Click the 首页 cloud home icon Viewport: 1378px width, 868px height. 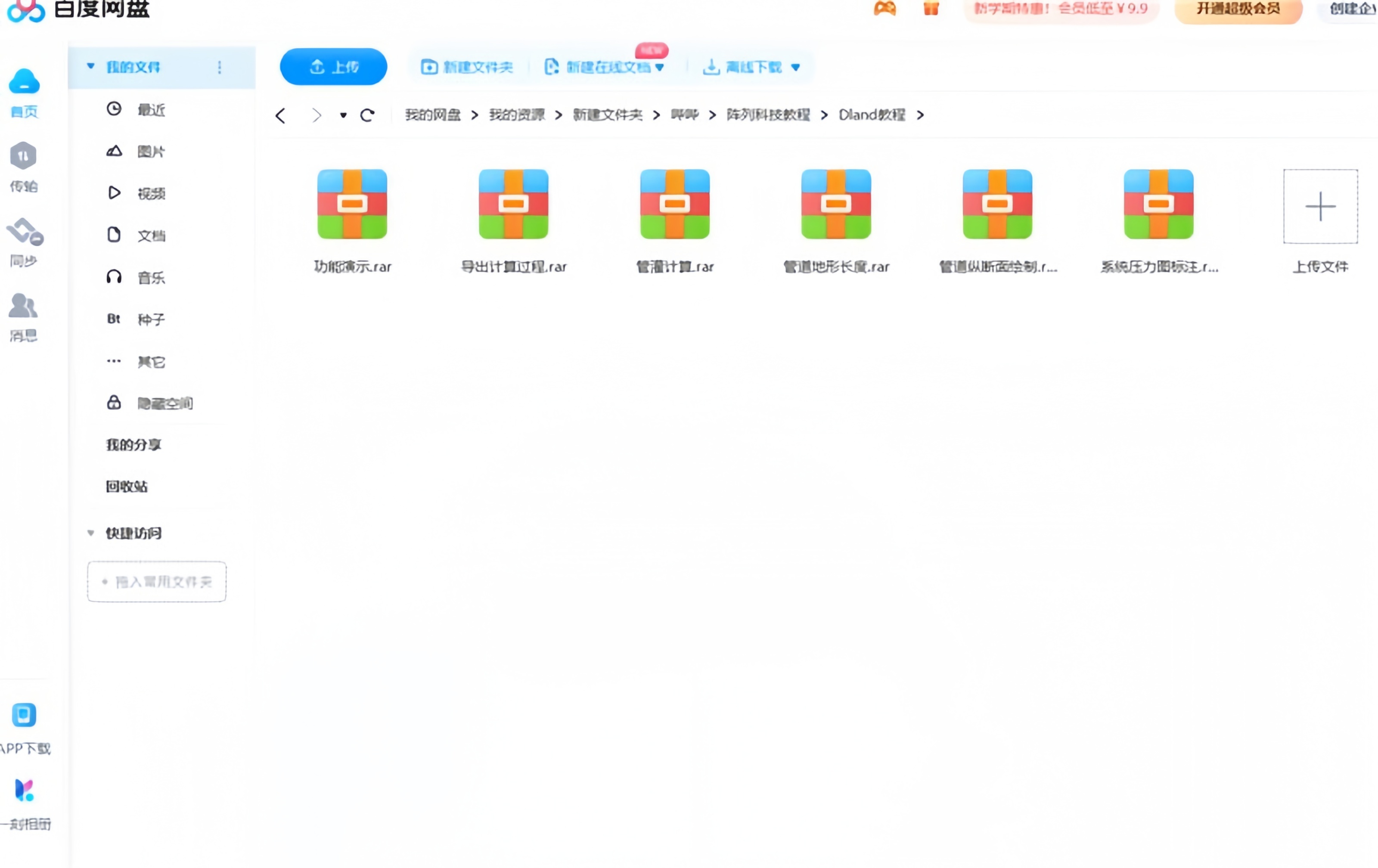click(x=24, y=82)
